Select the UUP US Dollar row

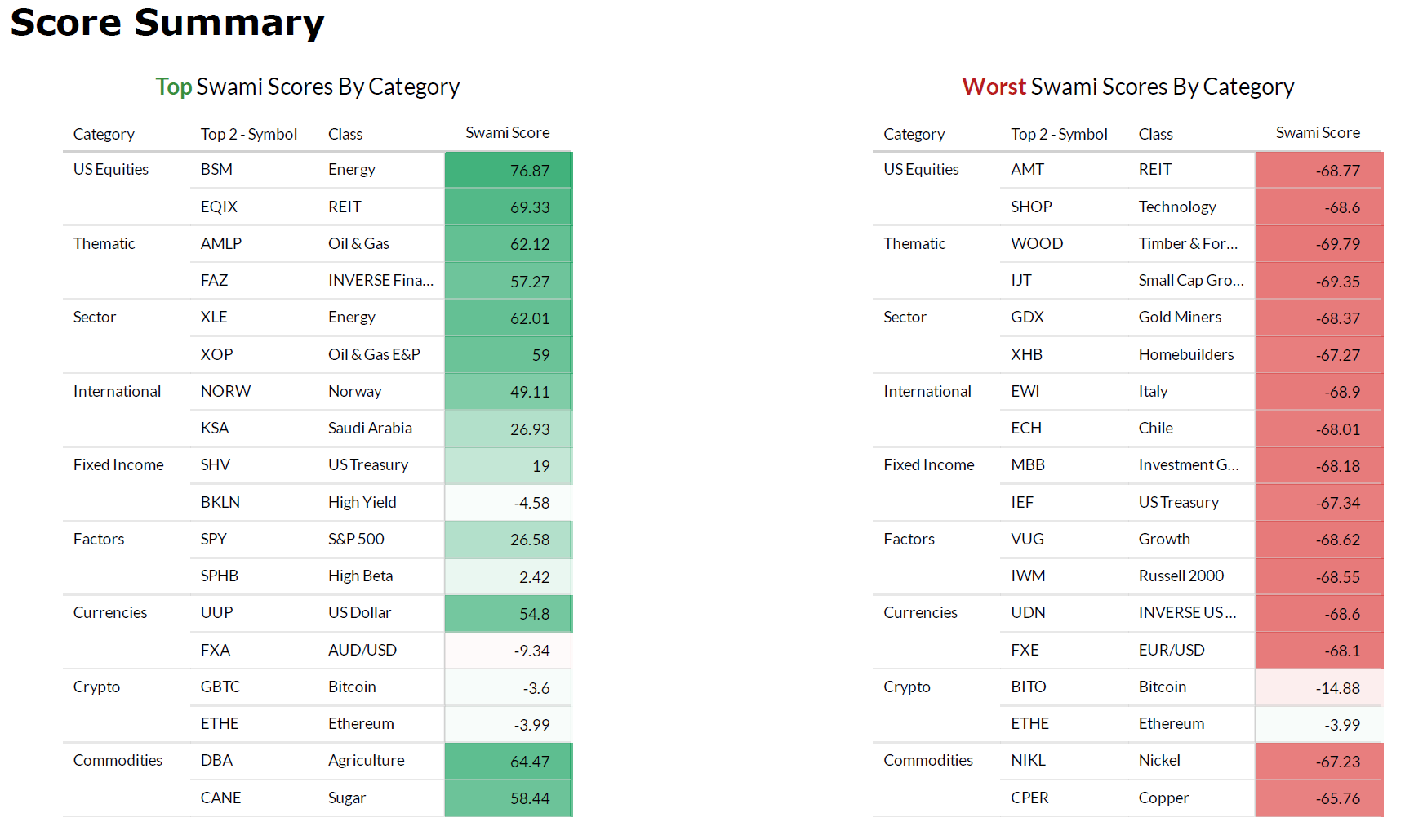click(318, 613)
